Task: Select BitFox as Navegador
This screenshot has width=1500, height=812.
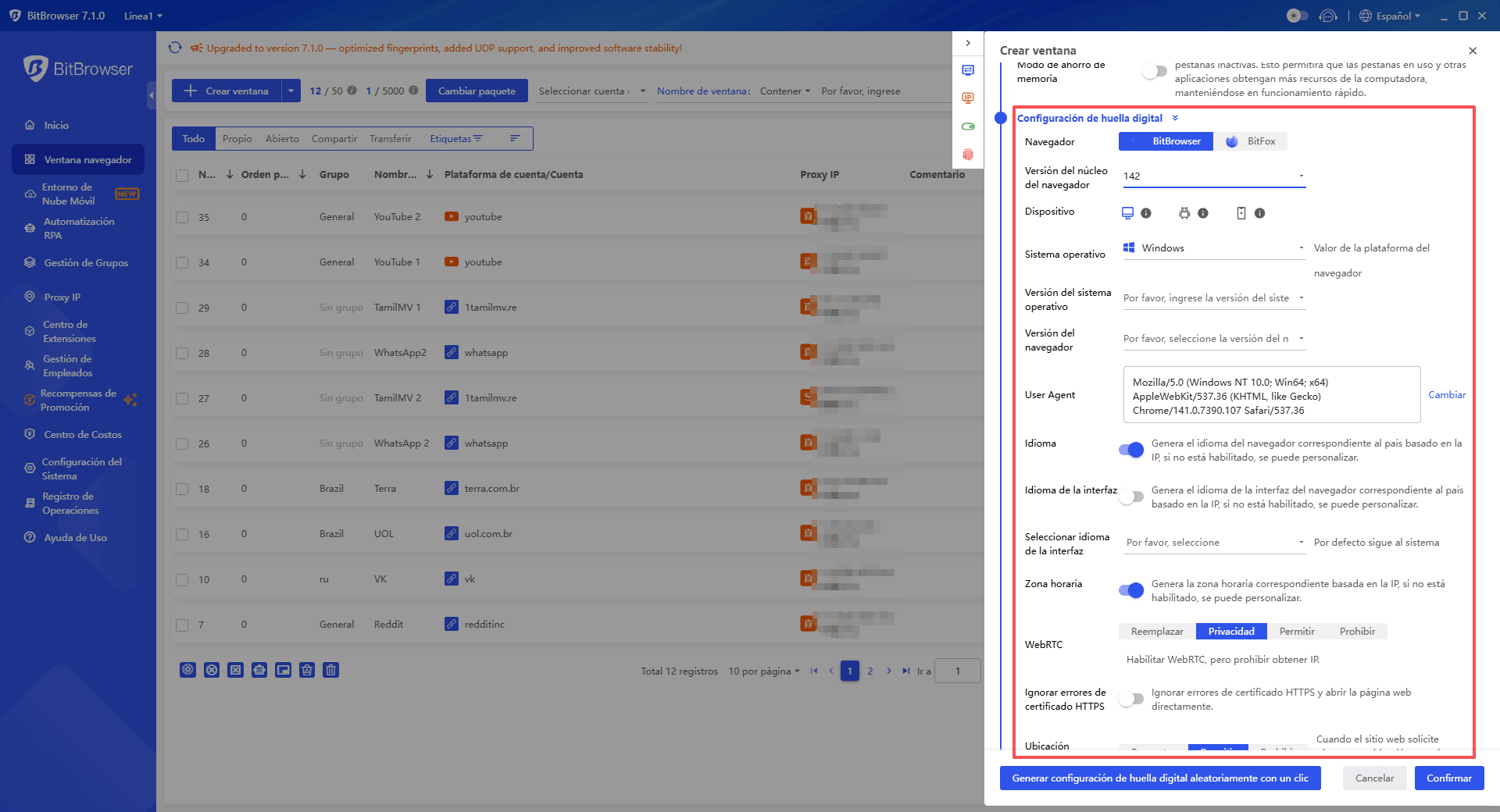Action: [x=1251, y=141]
